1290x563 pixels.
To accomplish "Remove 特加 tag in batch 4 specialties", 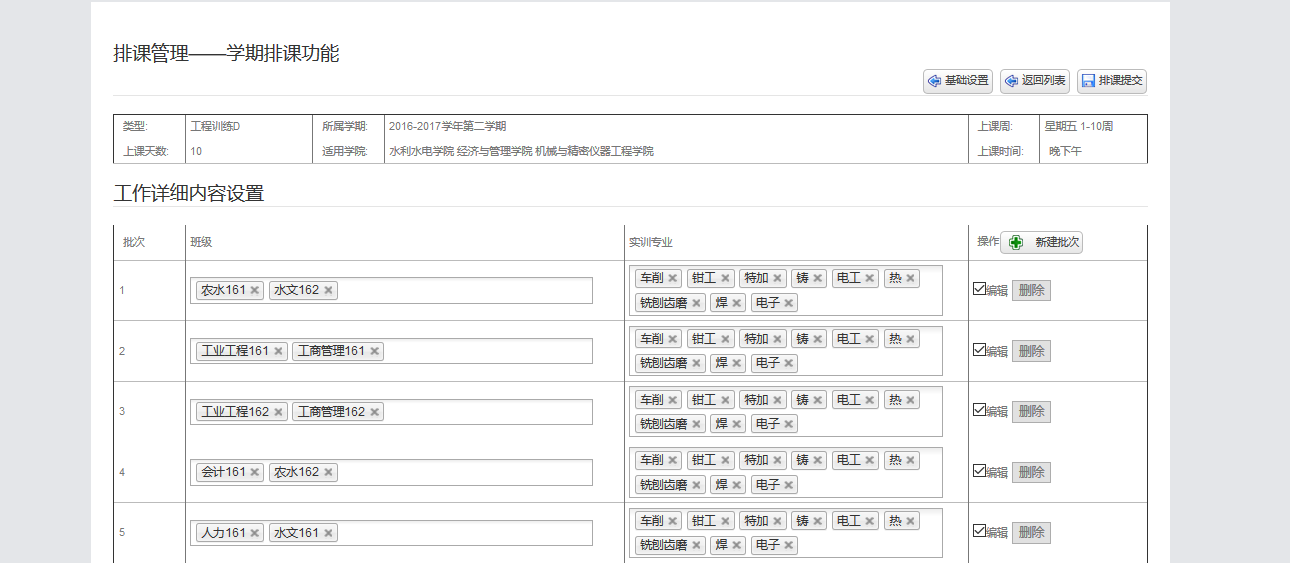I will 777,460.
